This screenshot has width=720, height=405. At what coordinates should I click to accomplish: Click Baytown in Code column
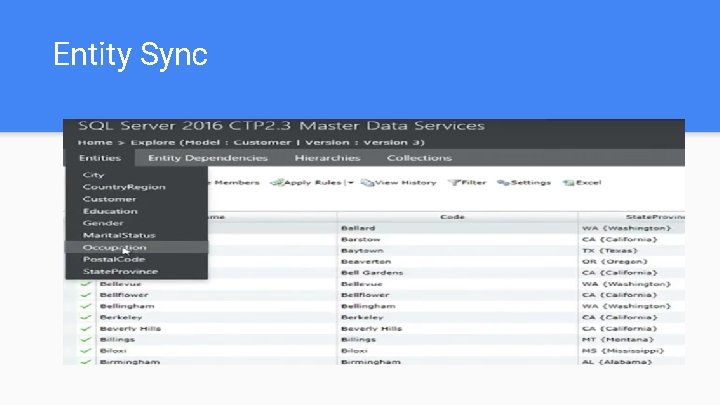pyautogui.click(x=362, y=251)
